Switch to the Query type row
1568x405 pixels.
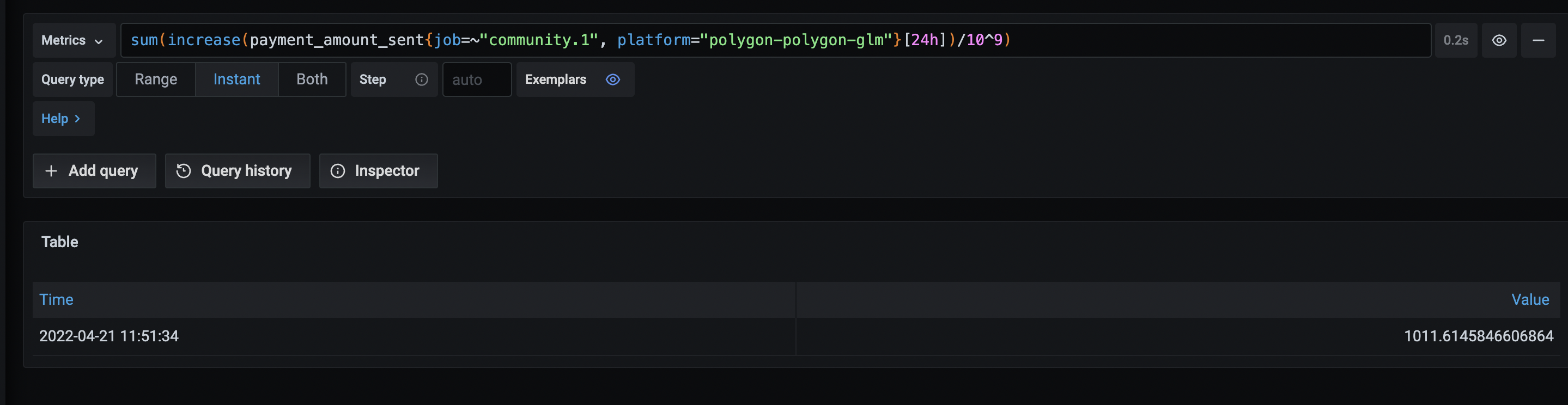pos(72,79)
